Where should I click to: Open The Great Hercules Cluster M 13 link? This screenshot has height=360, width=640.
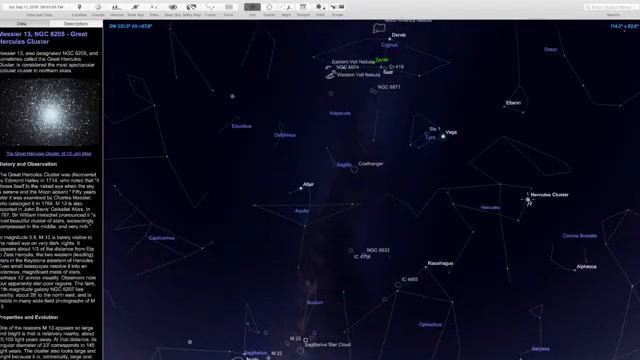click(49, 154)
